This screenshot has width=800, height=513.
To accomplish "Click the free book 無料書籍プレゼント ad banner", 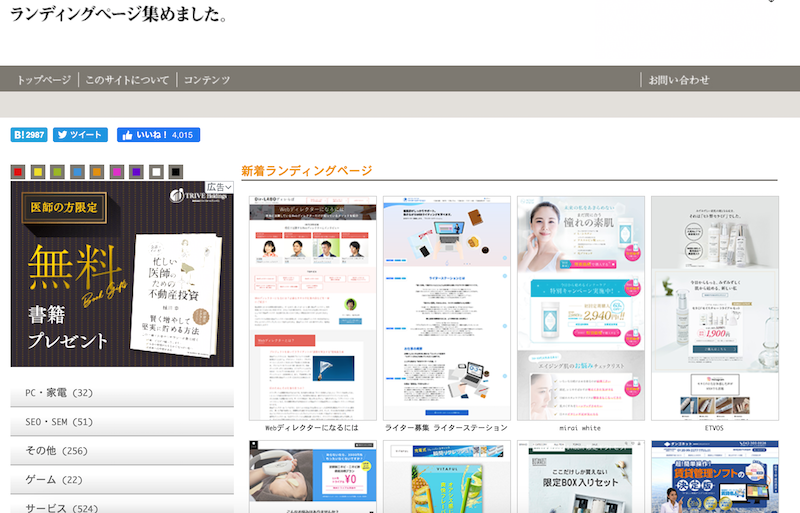I will 122,280.
